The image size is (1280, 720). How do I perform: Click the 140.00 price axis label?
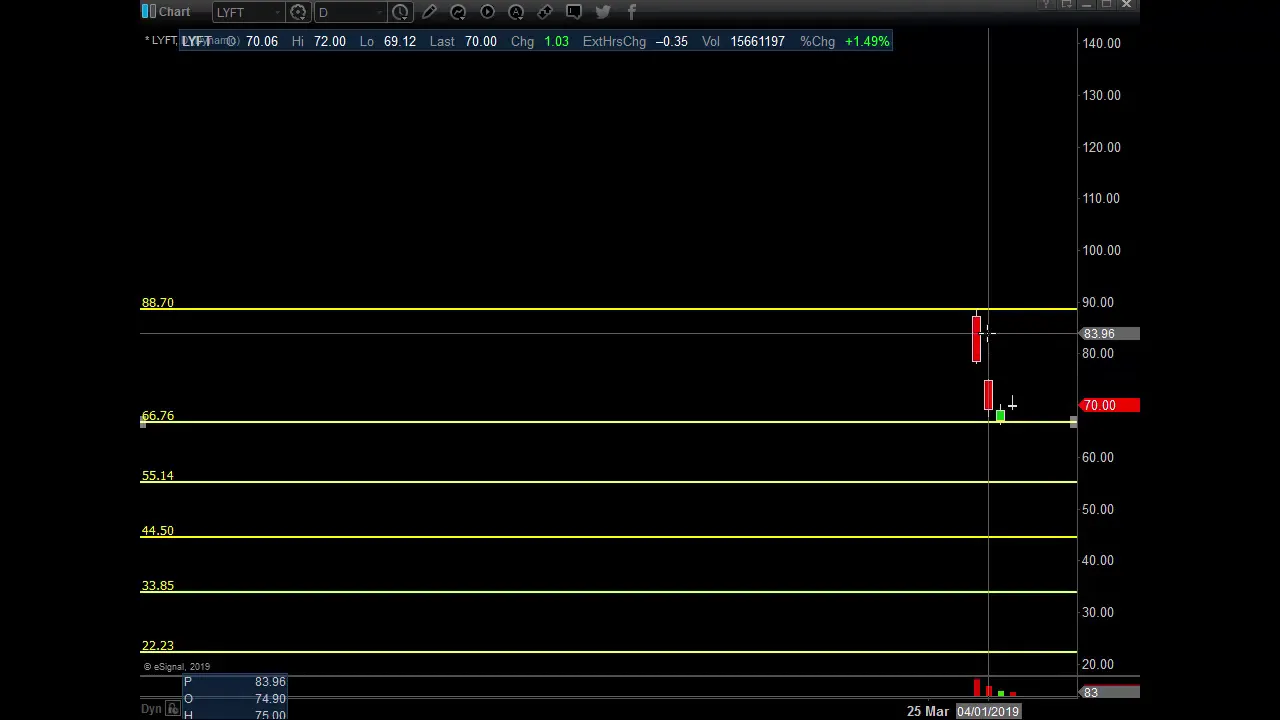click(1101, 43)
